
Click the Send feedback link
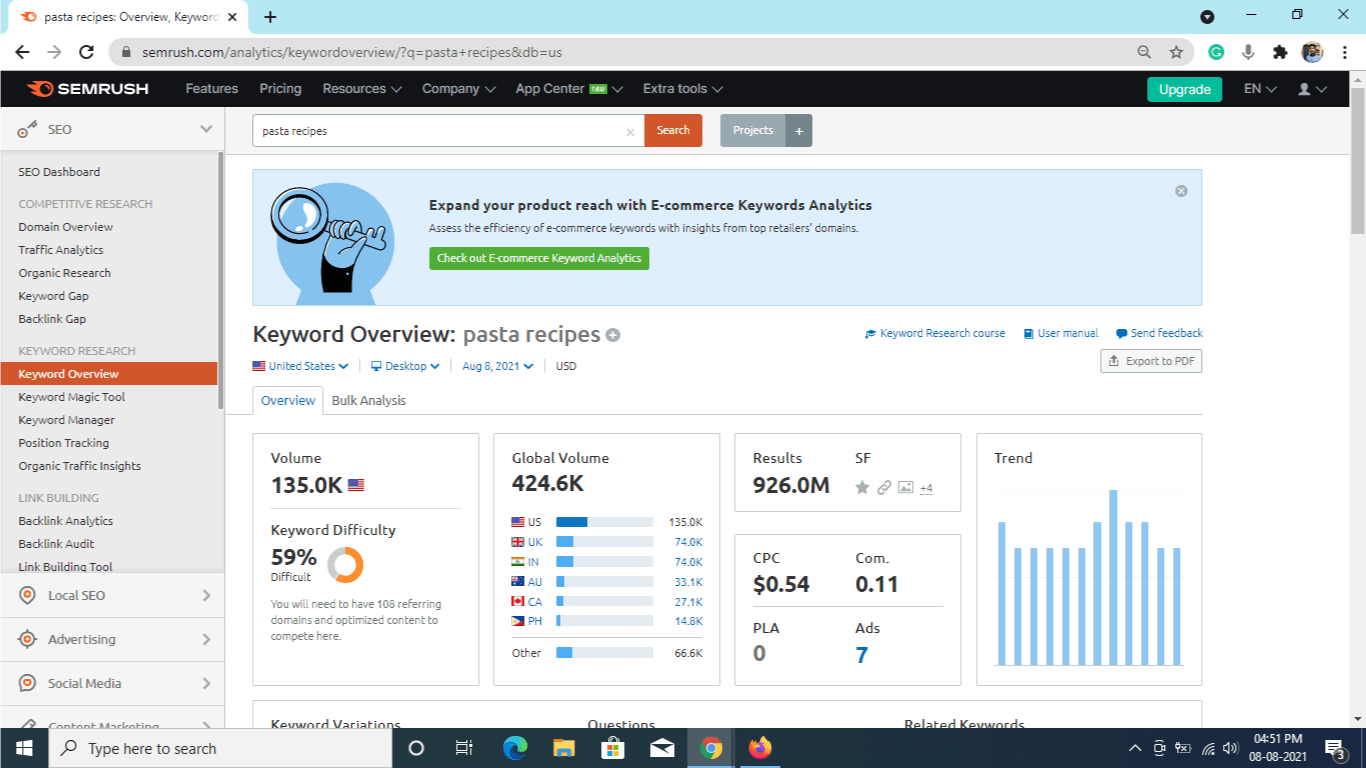coord(1159,333)
